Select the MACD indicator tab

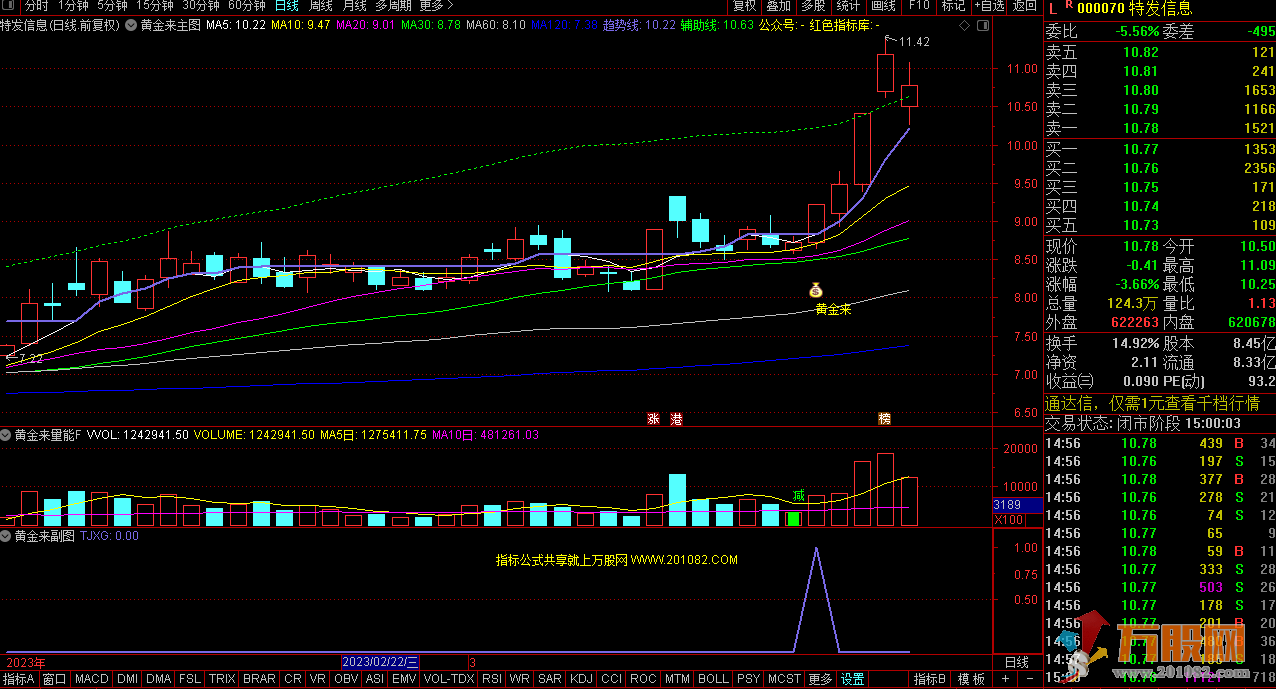(x=92, y=679)
